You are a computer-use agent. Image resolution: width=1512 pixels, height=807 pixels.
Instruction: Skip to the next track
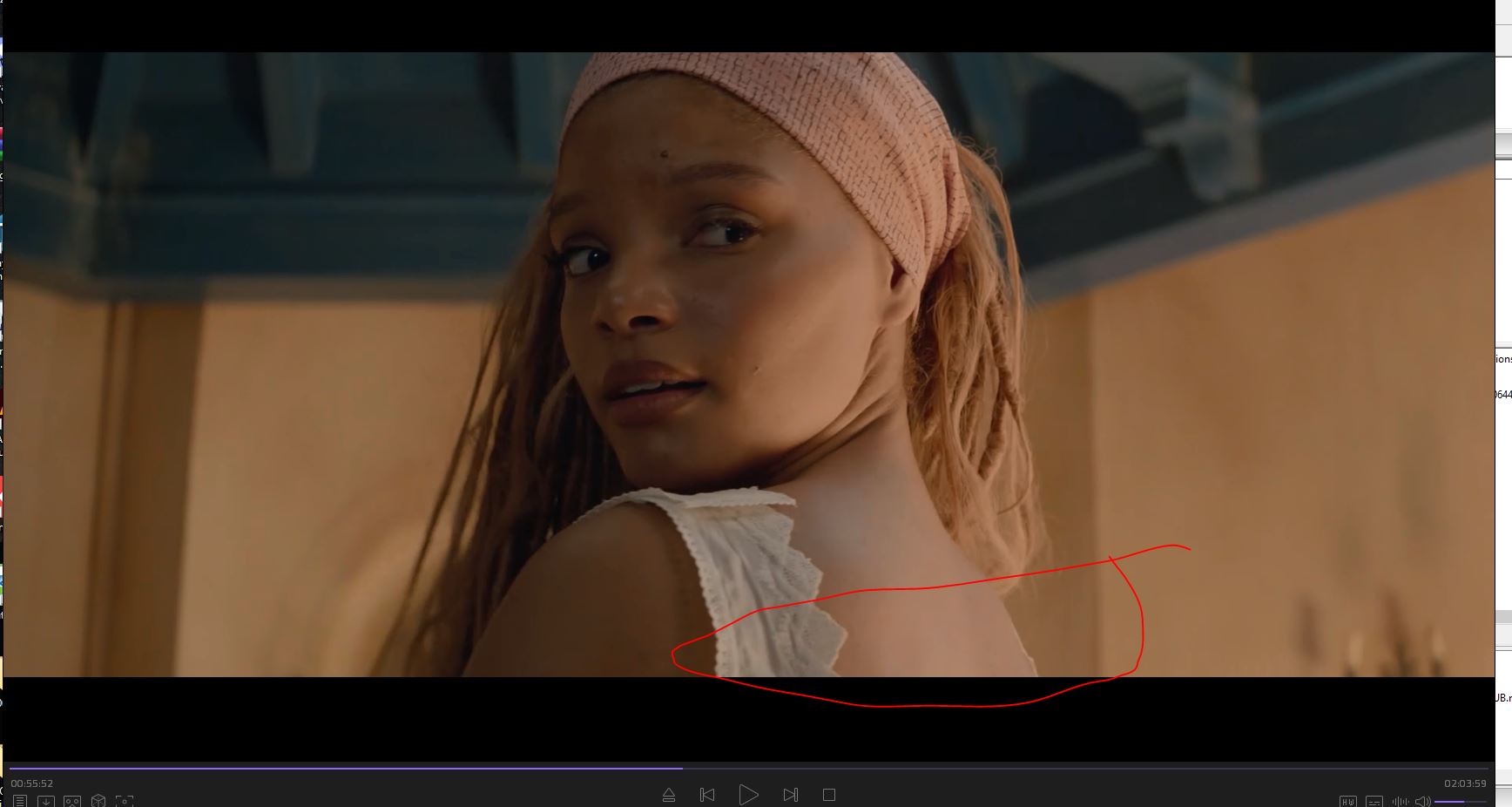790,795
